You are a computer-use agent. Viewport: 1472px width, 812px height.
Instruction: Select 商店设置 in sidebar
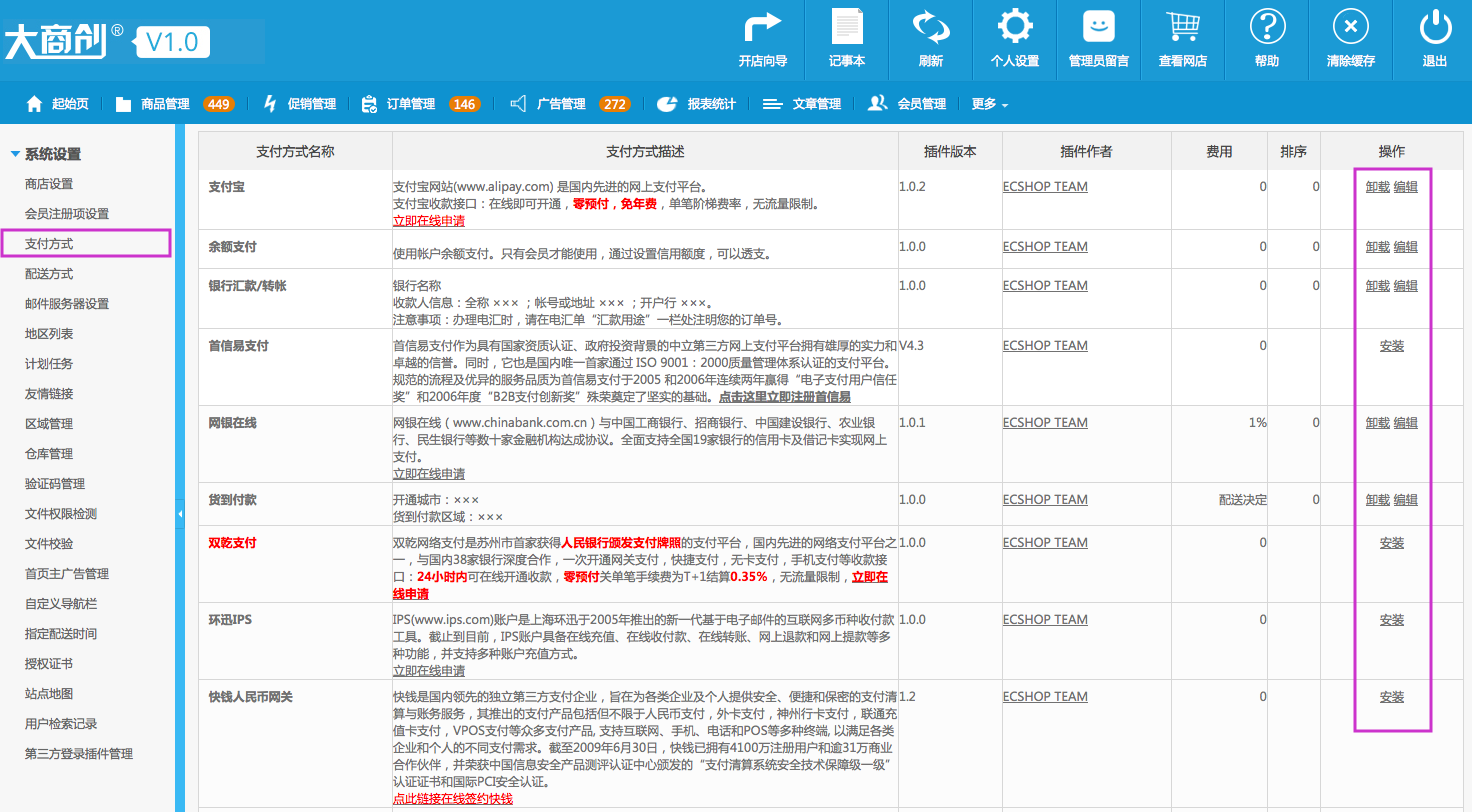(49, 184)
